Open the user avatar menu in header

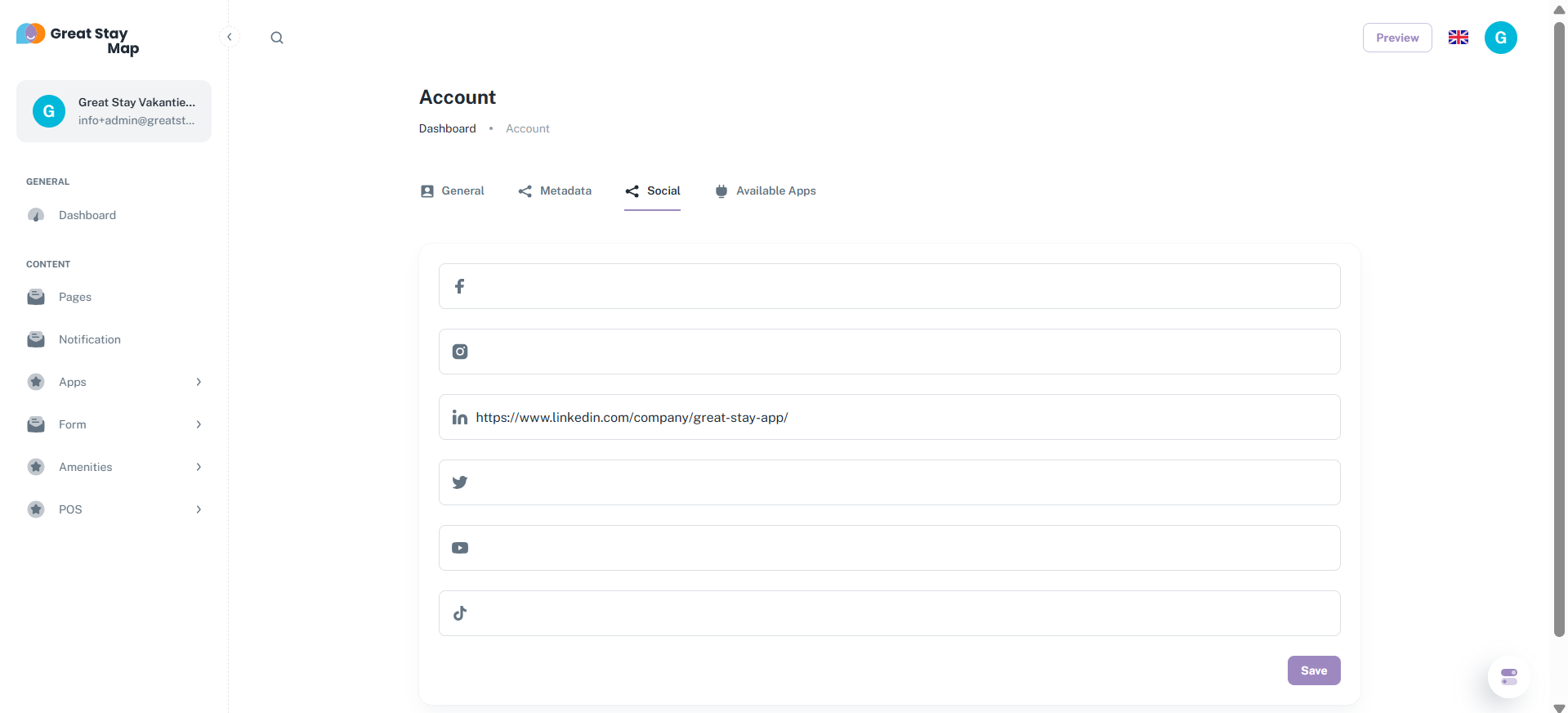tap(1501, 38)
